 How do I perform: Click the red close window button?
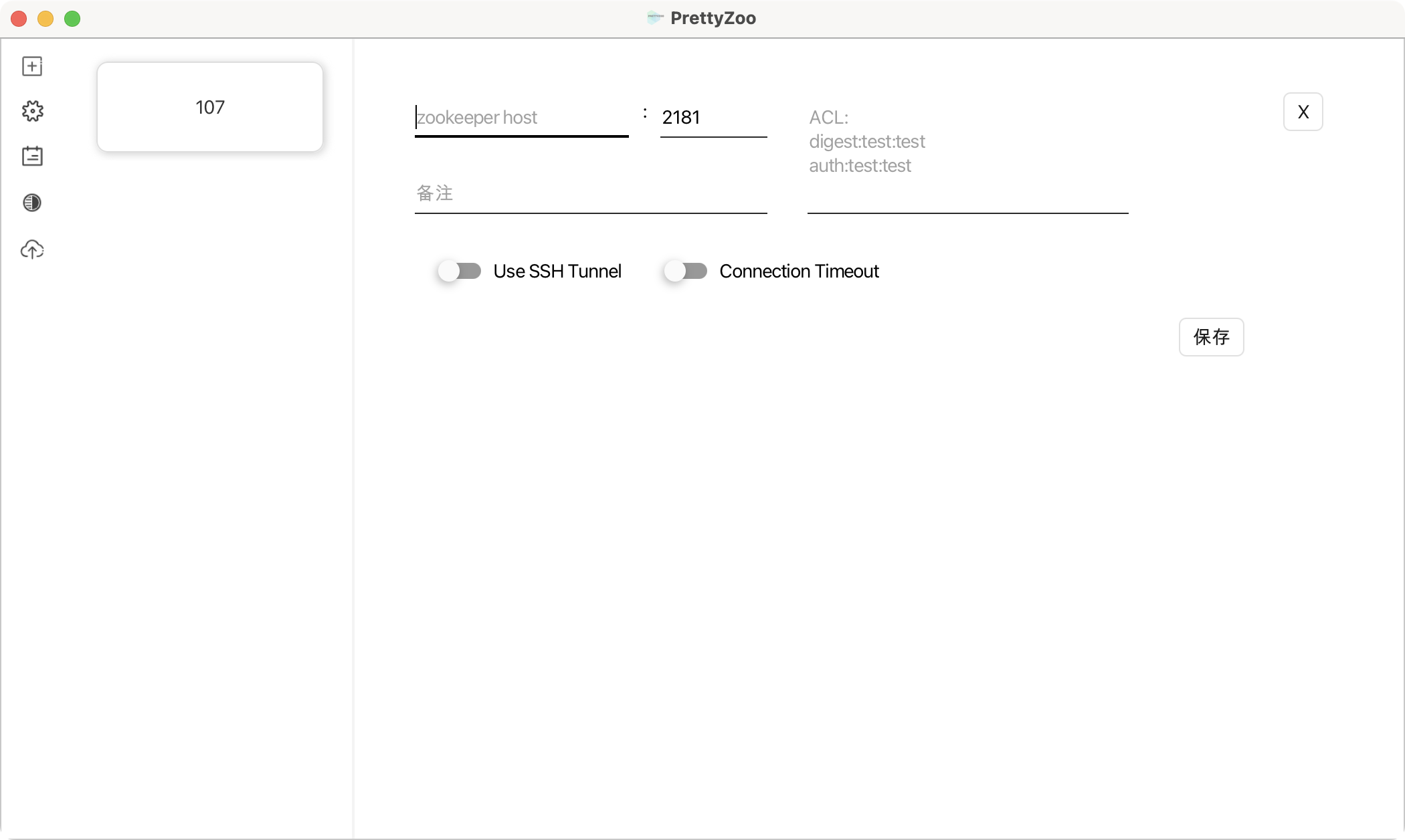coord(19,19)
